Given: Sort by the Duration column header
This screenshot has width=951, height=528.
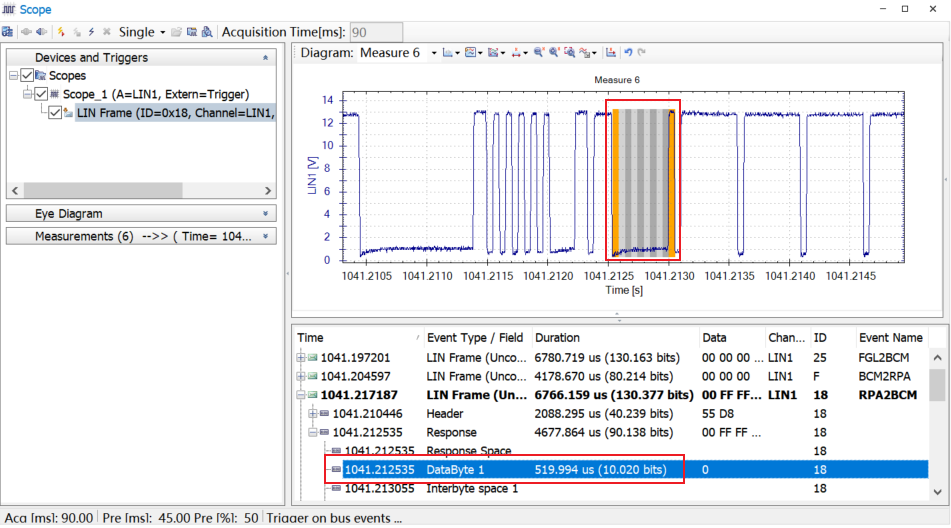Looking at the screenshot, I should click(x=615, y=338).
